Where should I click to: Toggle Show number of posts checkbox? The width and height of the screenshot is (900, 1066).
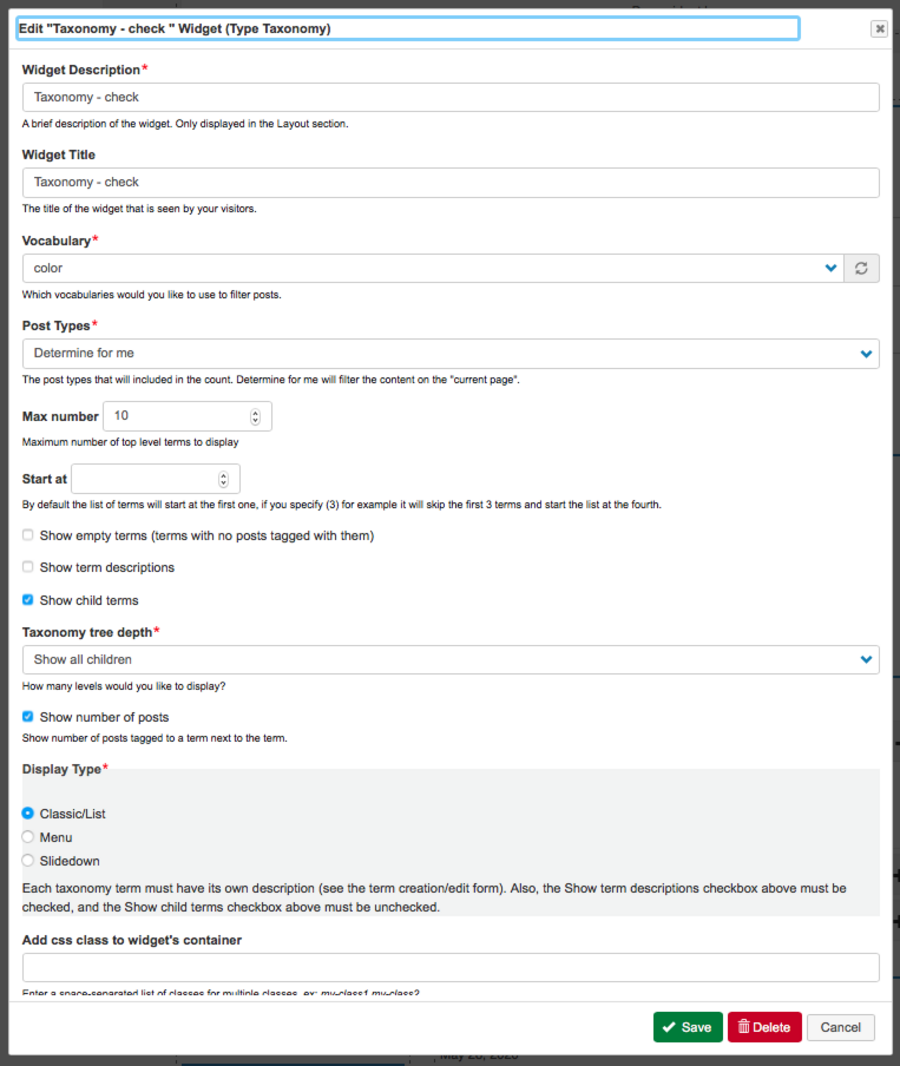pyautogui.click(x=28, y=716)
